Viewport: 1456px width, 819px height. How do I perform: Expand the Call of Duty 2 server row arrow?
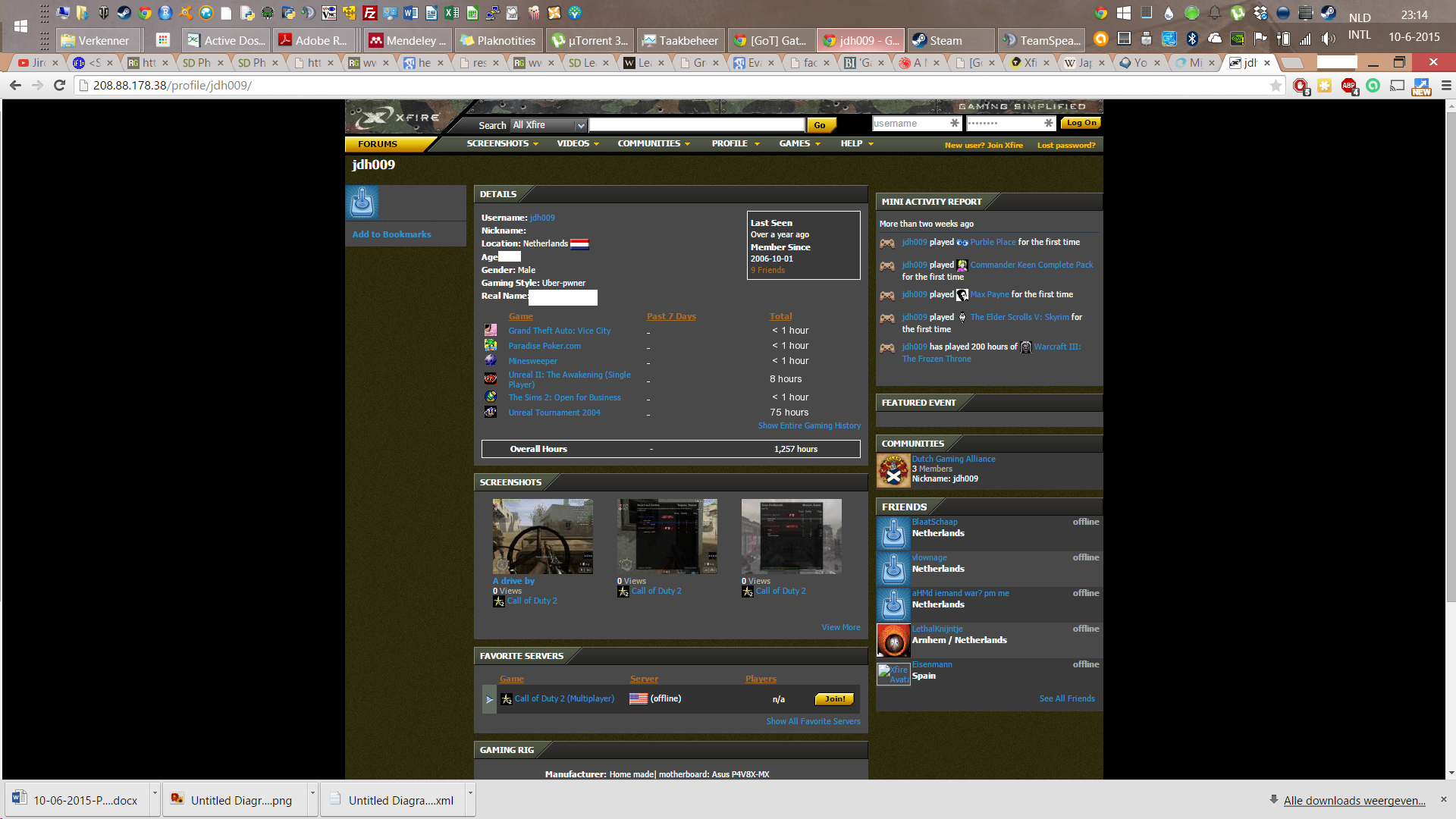pos(489,699)
